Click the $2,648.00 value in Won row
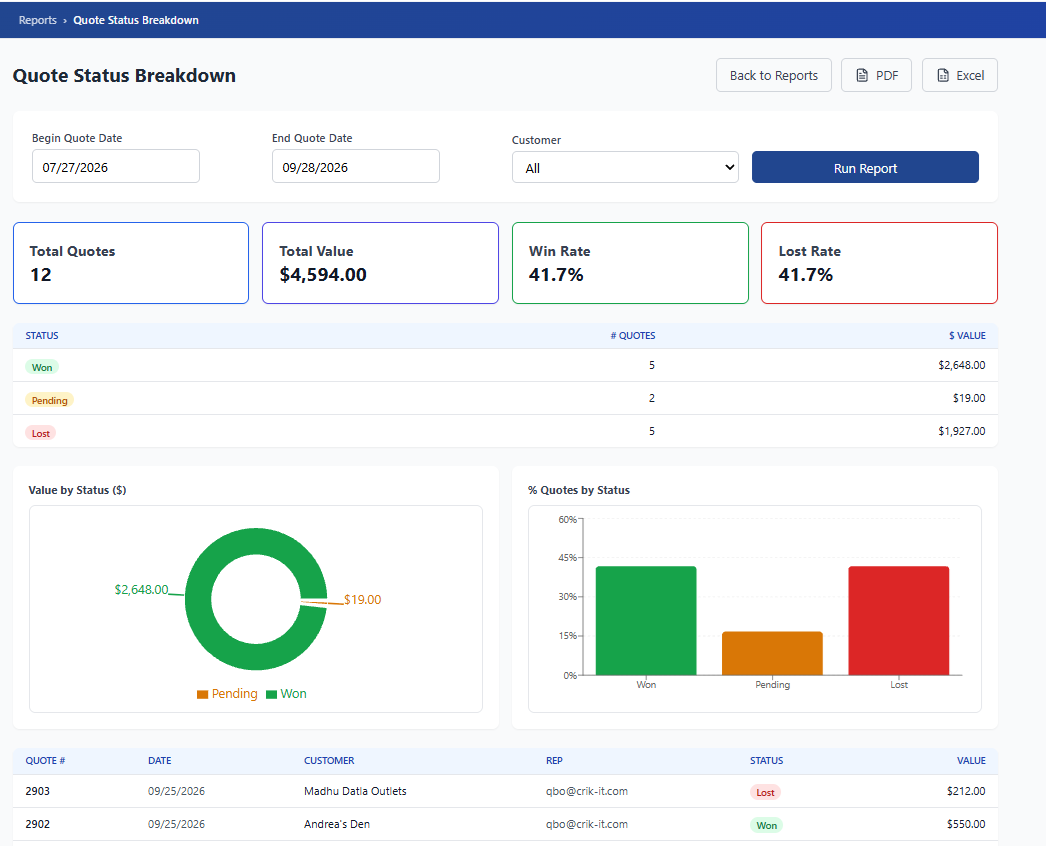 tap(961, 365)
